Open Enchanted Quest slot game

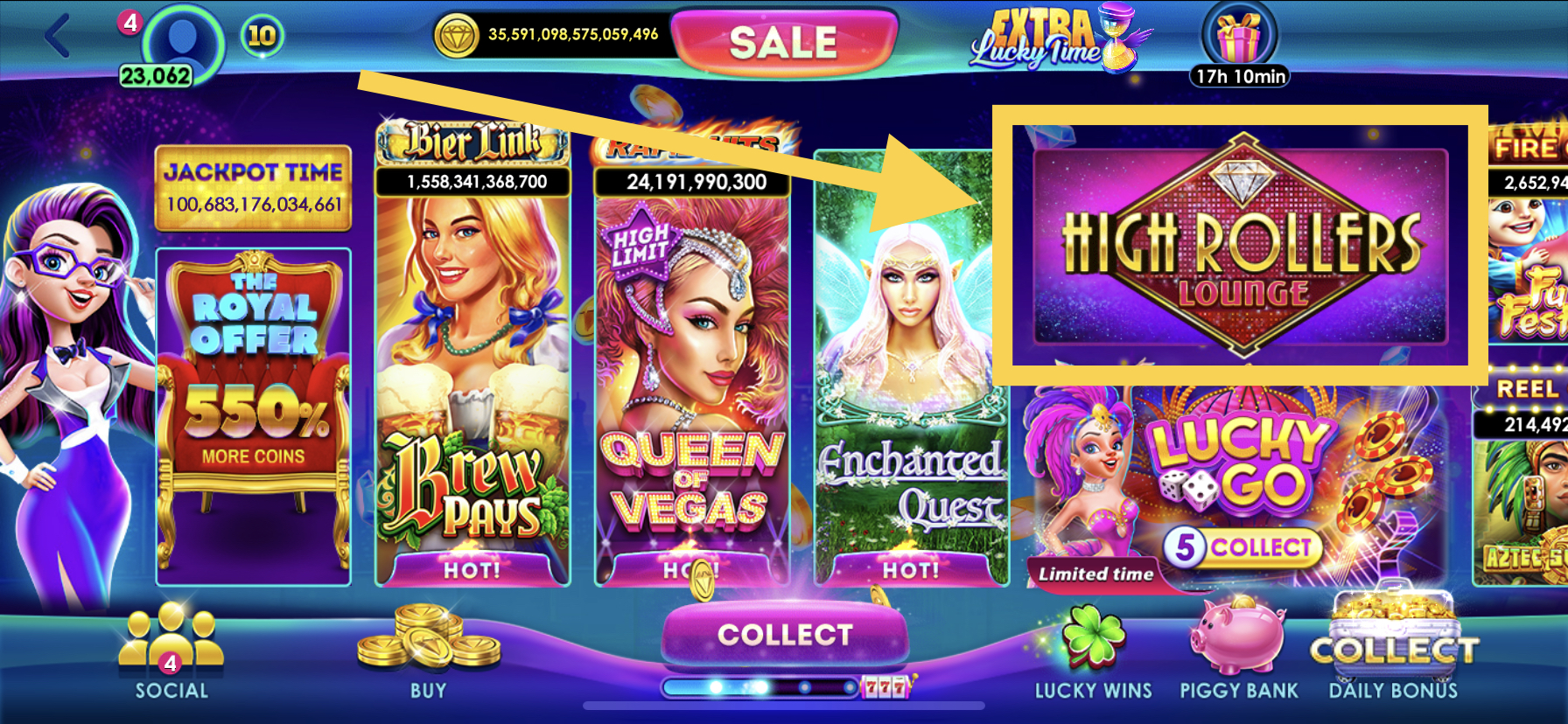[910, 367]
